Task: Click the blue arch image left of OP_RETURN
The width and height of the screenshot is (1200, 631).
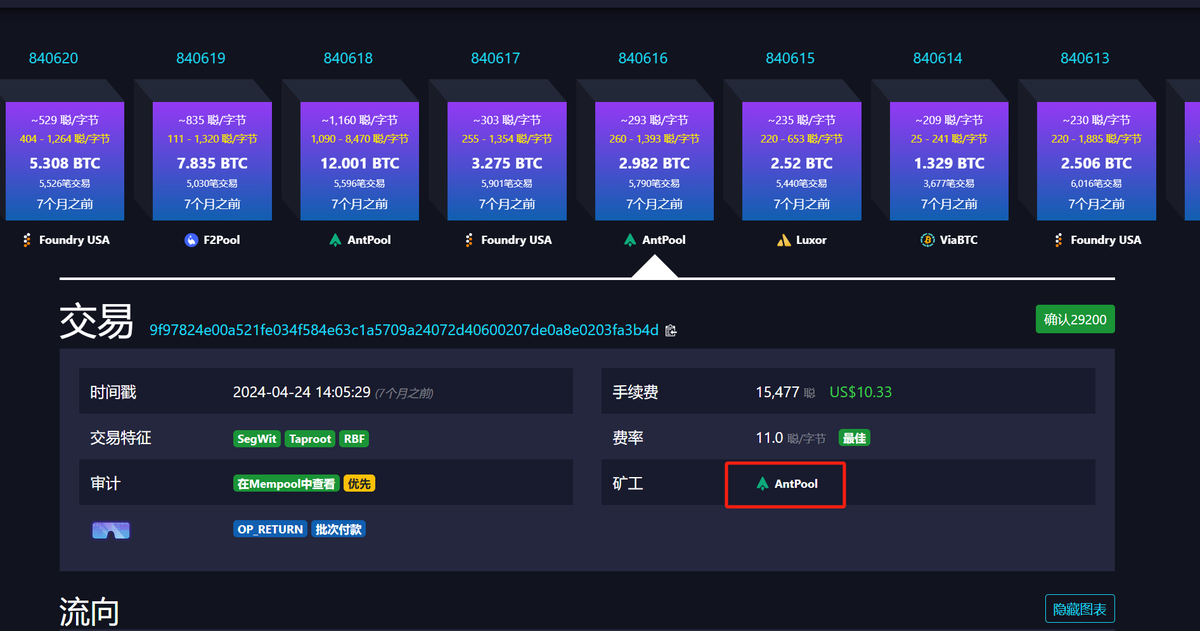Action: pos(111,530)
